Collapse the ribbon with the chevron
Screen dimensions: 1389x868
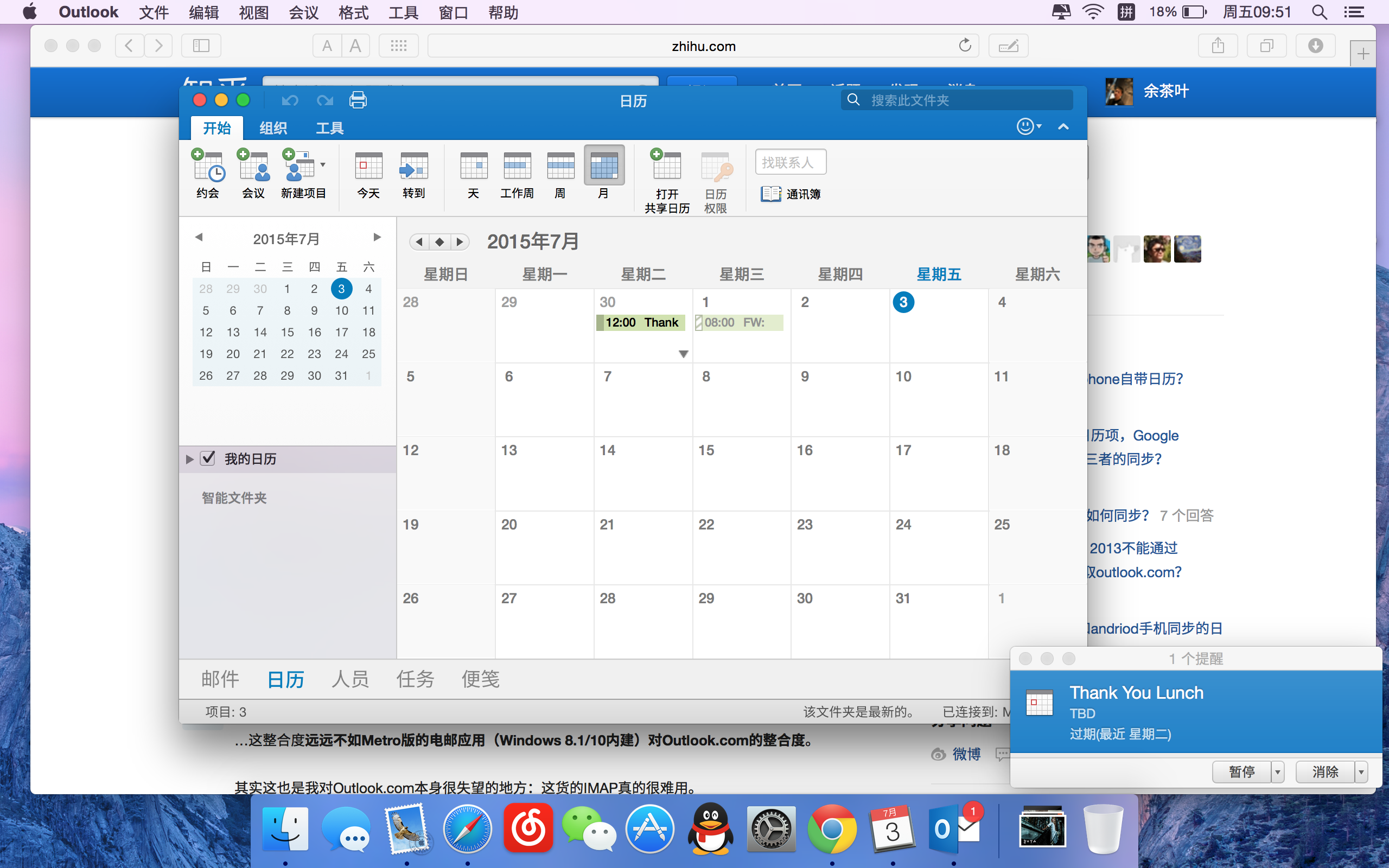1063,126
